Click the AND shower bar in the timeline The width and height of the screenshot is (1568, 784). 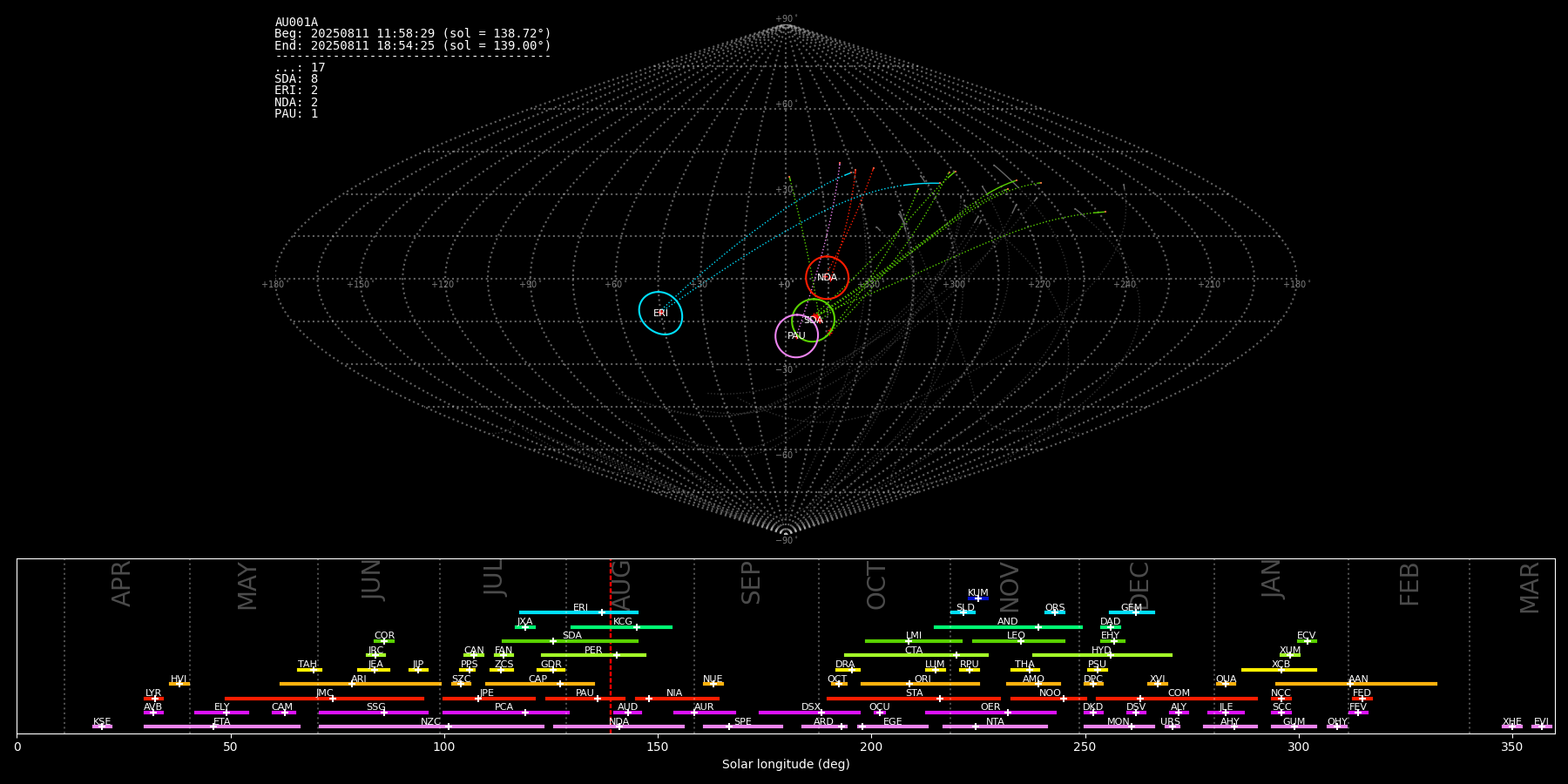(x=1008, y=626)
